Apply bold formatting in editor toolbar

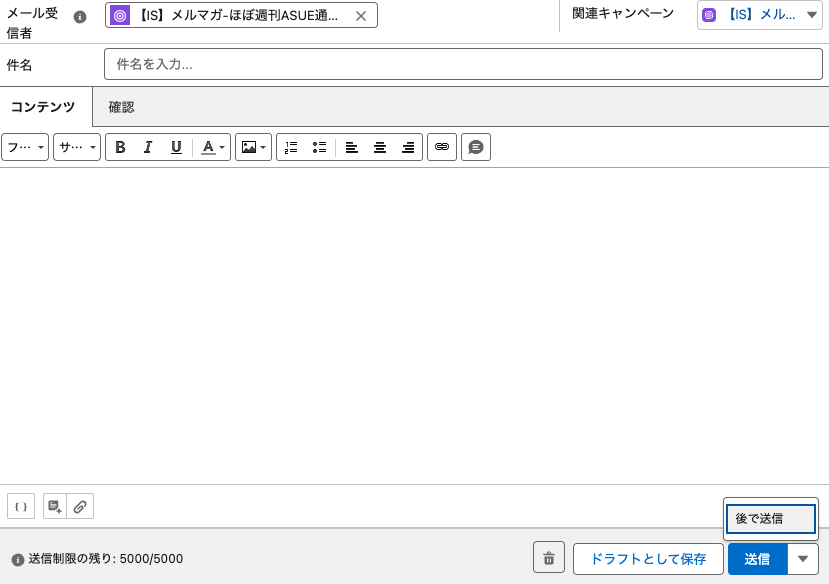(120, 147)
